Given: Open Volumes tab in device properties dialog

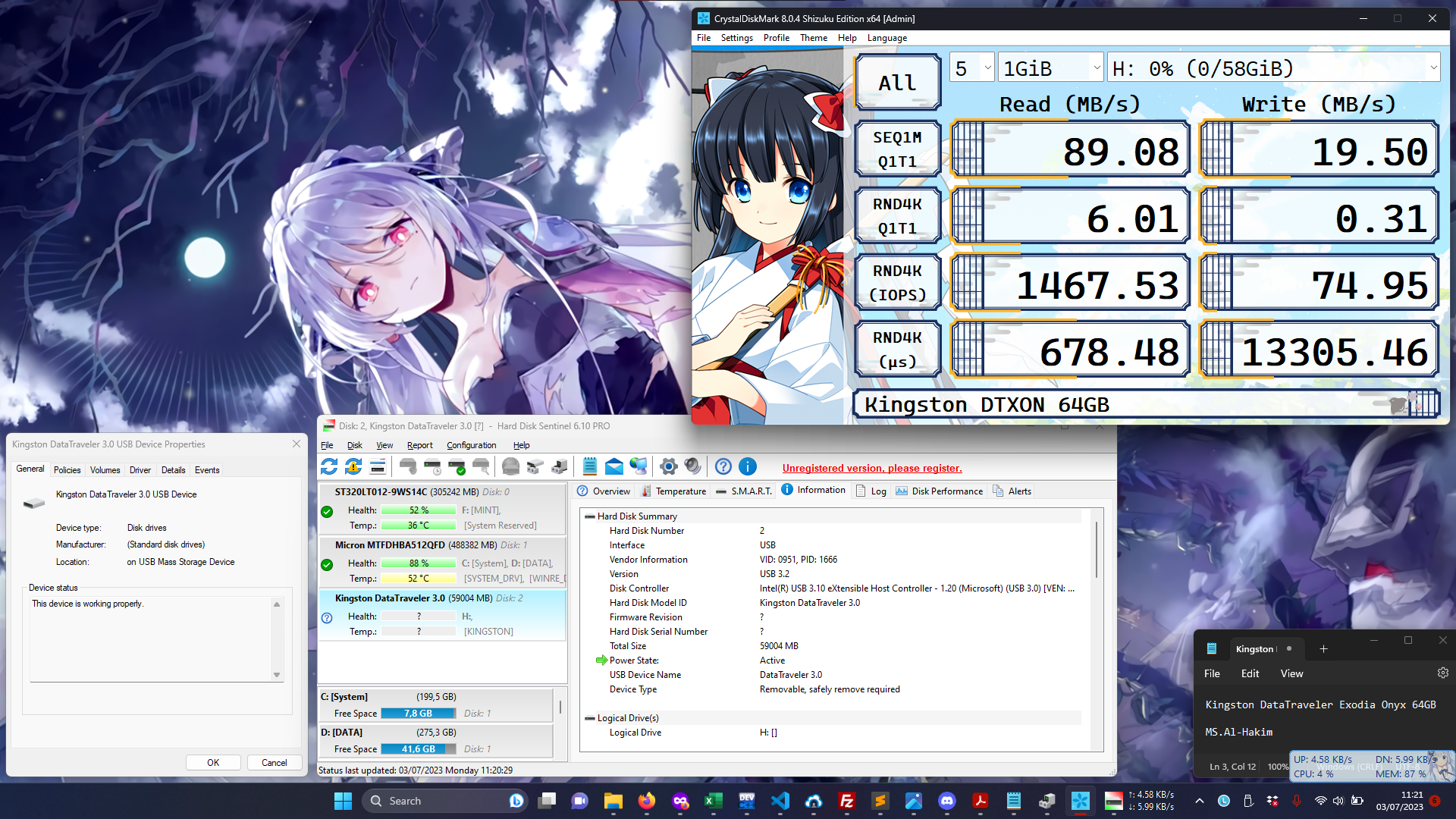Looking at the screenshot, I should click(x=105, y=470).
